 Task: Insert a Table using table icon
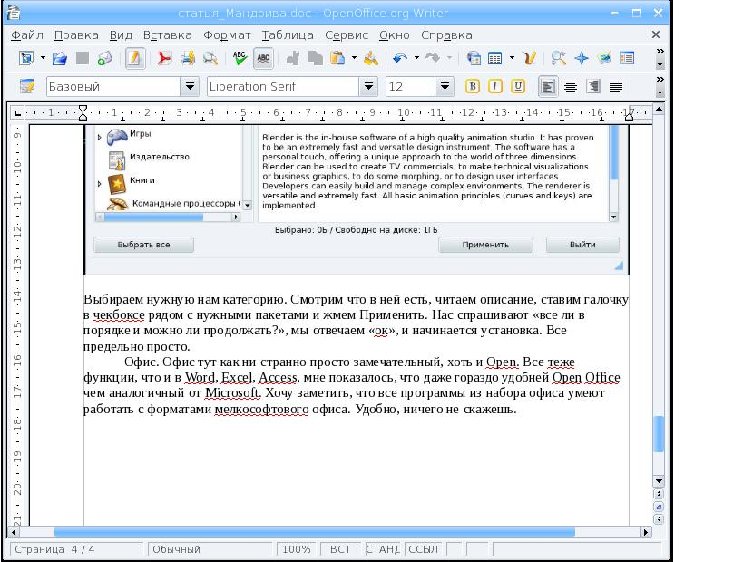tap(495, 58)
